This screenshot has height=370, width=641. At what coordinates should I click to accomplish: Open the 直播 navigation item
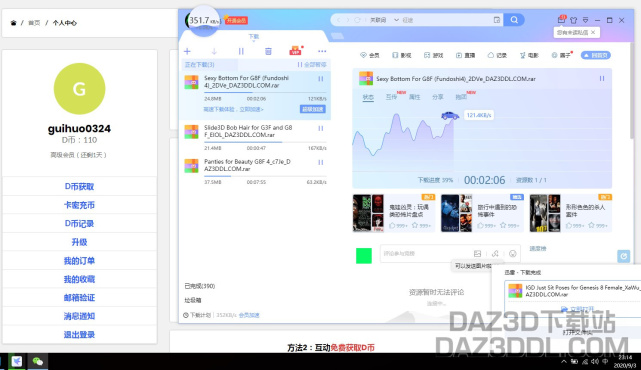(465, 55)
